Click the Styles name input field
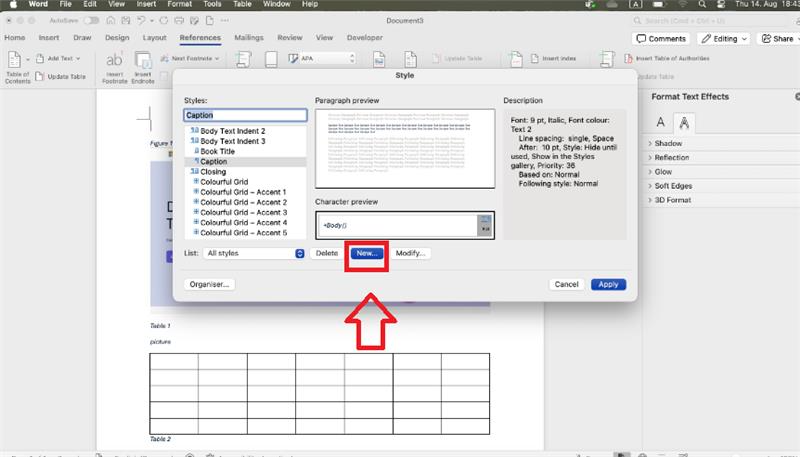Screen dimensions: 800x457 click(x=245, y=115)
